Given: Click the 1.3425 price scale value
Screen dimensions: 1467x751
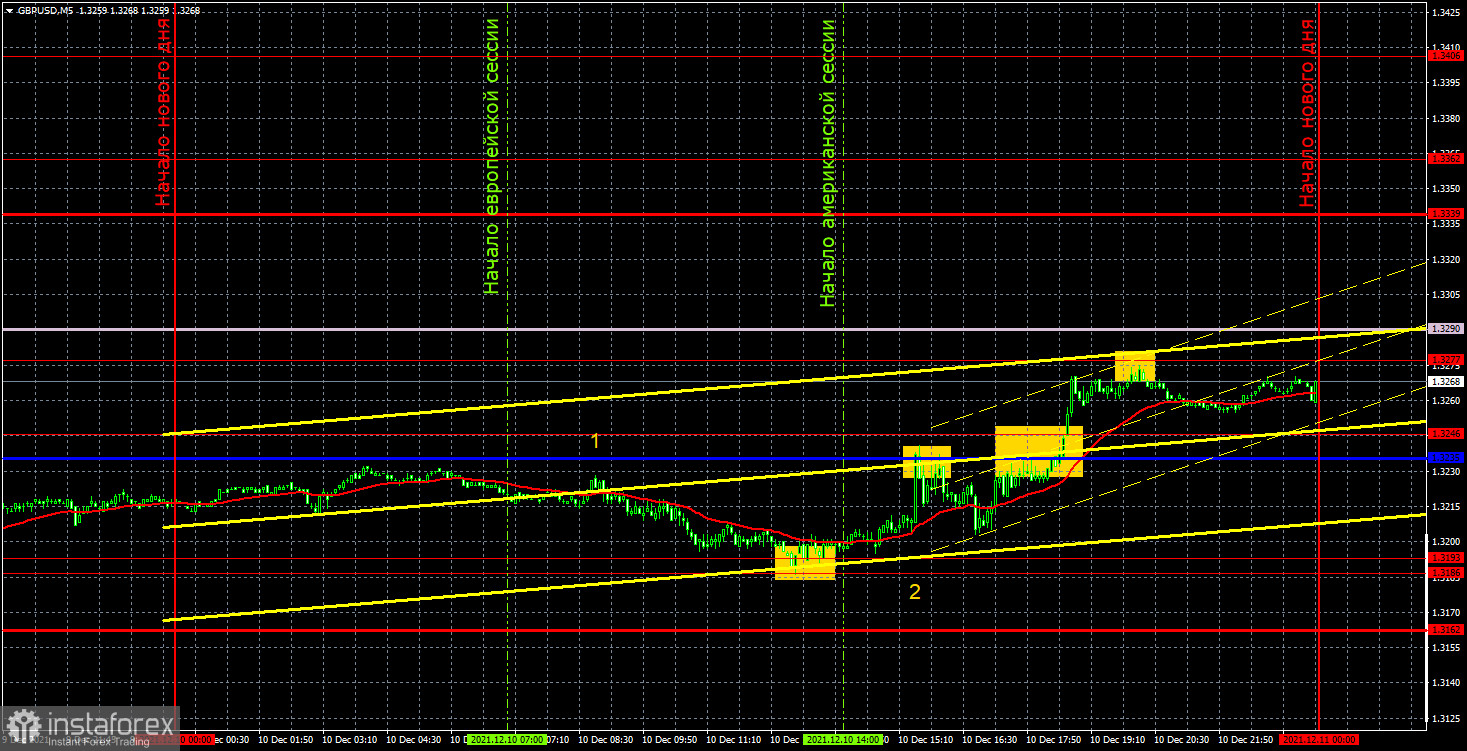Looking at the screenshot, I should coord(1446,12).
